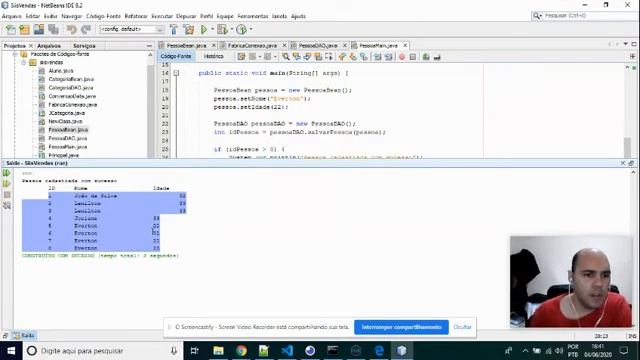
Task: Click the Clean and Build icon
Action: coord(189,29)
